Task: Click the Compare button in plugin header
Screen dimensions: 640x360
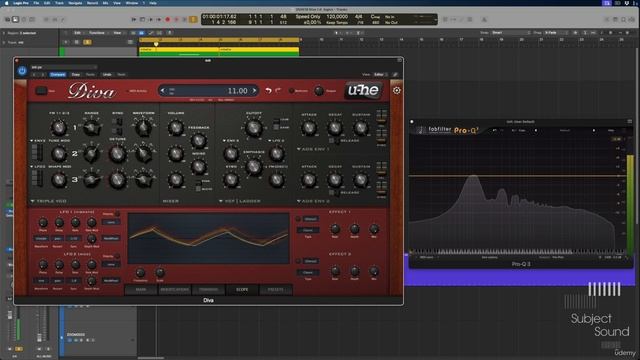Action: pyautogui.click(x=58, y=75)
